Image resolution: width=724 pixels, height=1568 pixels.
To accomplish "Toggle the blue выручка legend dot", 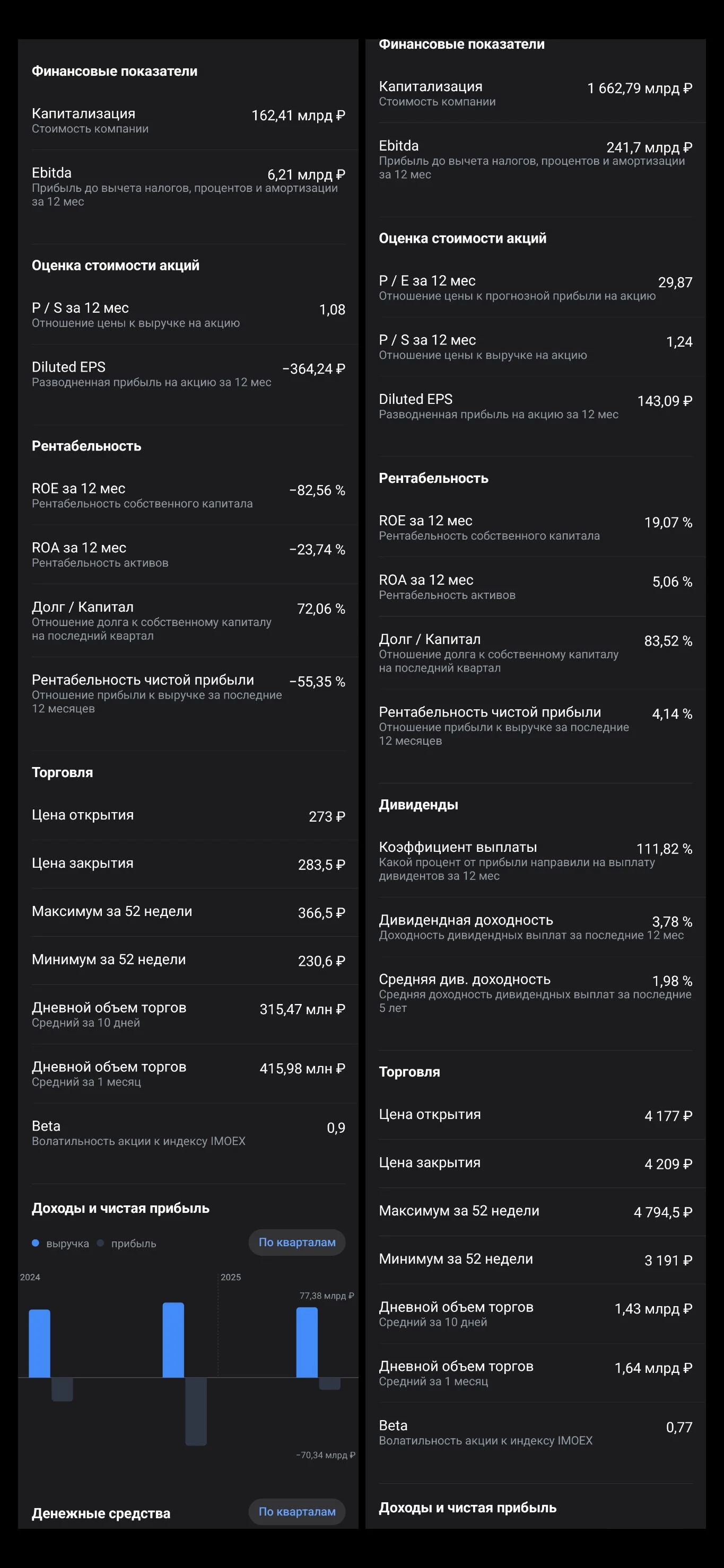I will 36,1243.
